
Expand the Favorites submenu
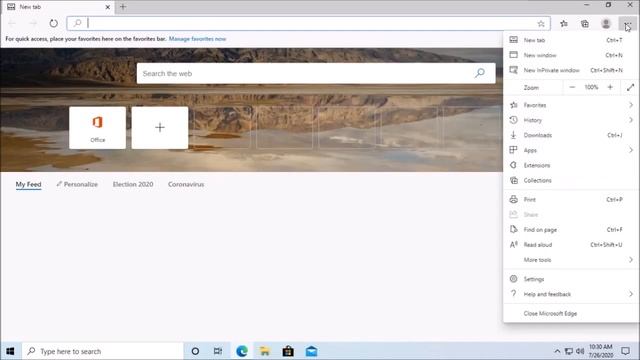tap(571, 105)
